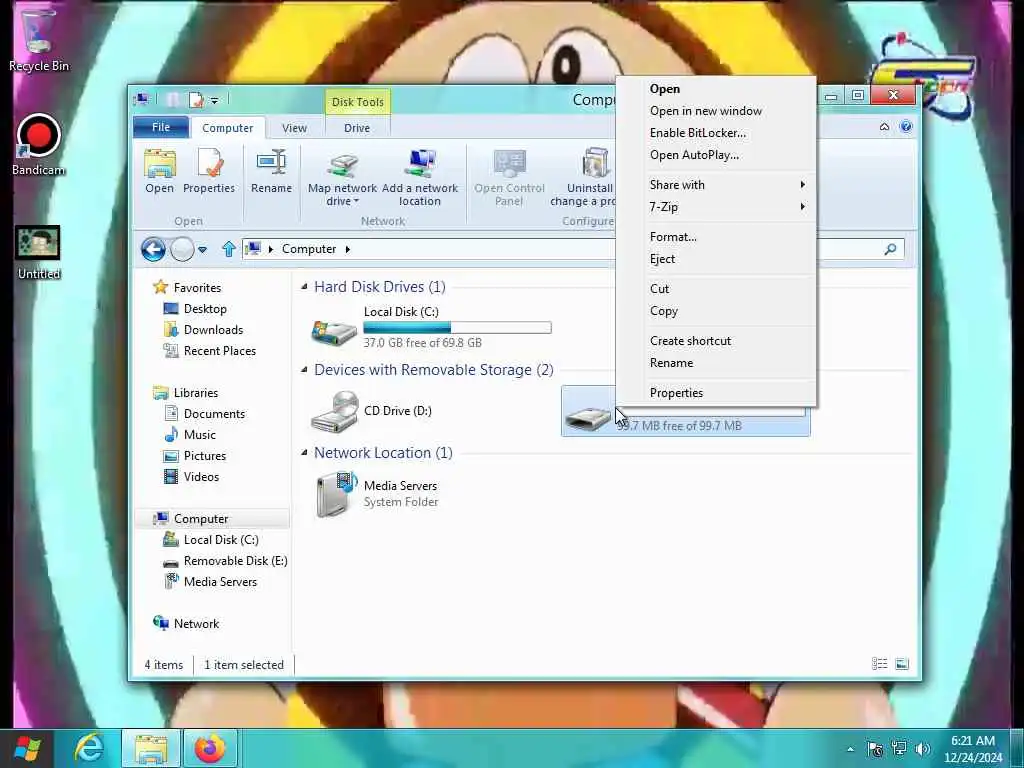Screen dimensions: 1024x768
Task: Open Desktop in the Favorites pane
Action: (x=204, y=309)
